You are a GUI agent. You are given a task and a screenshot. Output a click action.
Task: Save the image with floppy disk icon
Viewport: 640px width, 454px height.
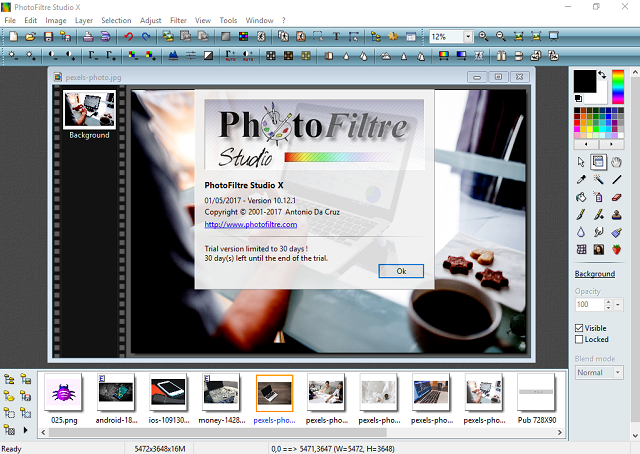48,37
